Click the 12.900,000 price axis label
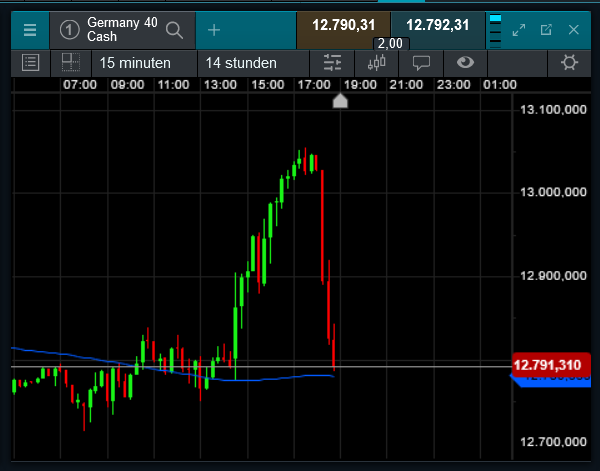 (553, 276)
